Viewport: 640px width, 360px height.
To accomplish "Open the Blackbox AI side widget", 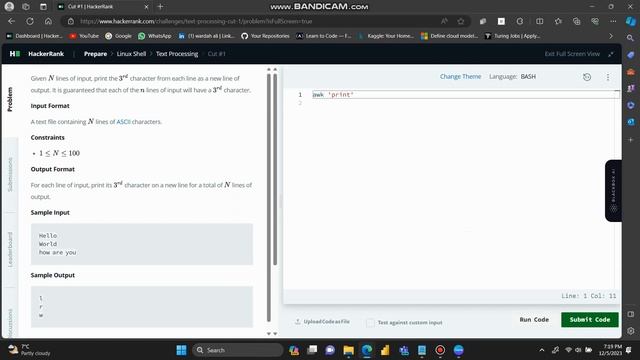I will [x=613, y=191].
